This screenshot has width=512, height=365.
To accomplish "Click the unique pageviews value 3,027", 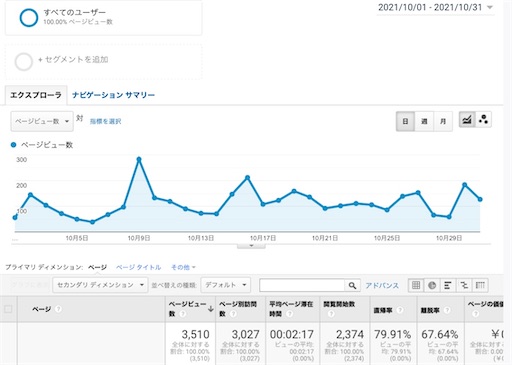I will (x=245, y=334).
